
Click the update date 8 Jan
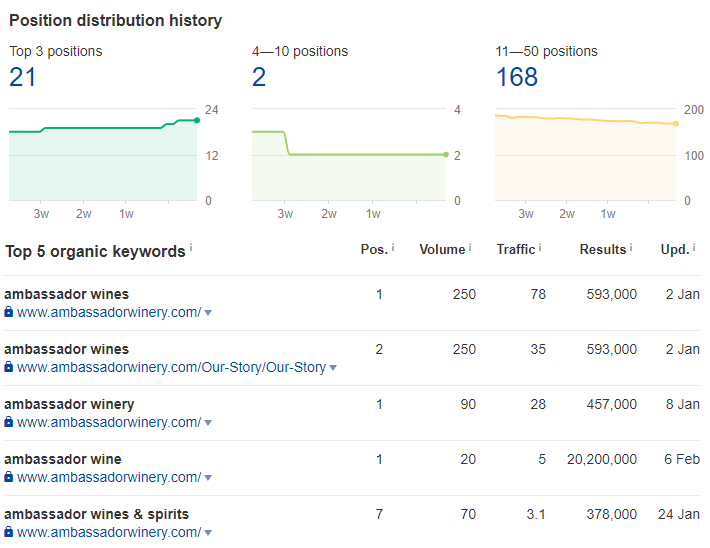click(x=682, y=404)
